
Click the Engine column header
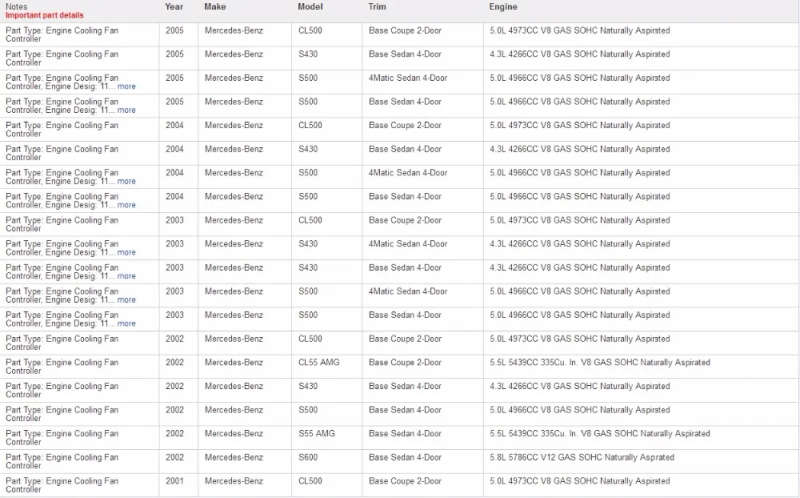[503, 7]
